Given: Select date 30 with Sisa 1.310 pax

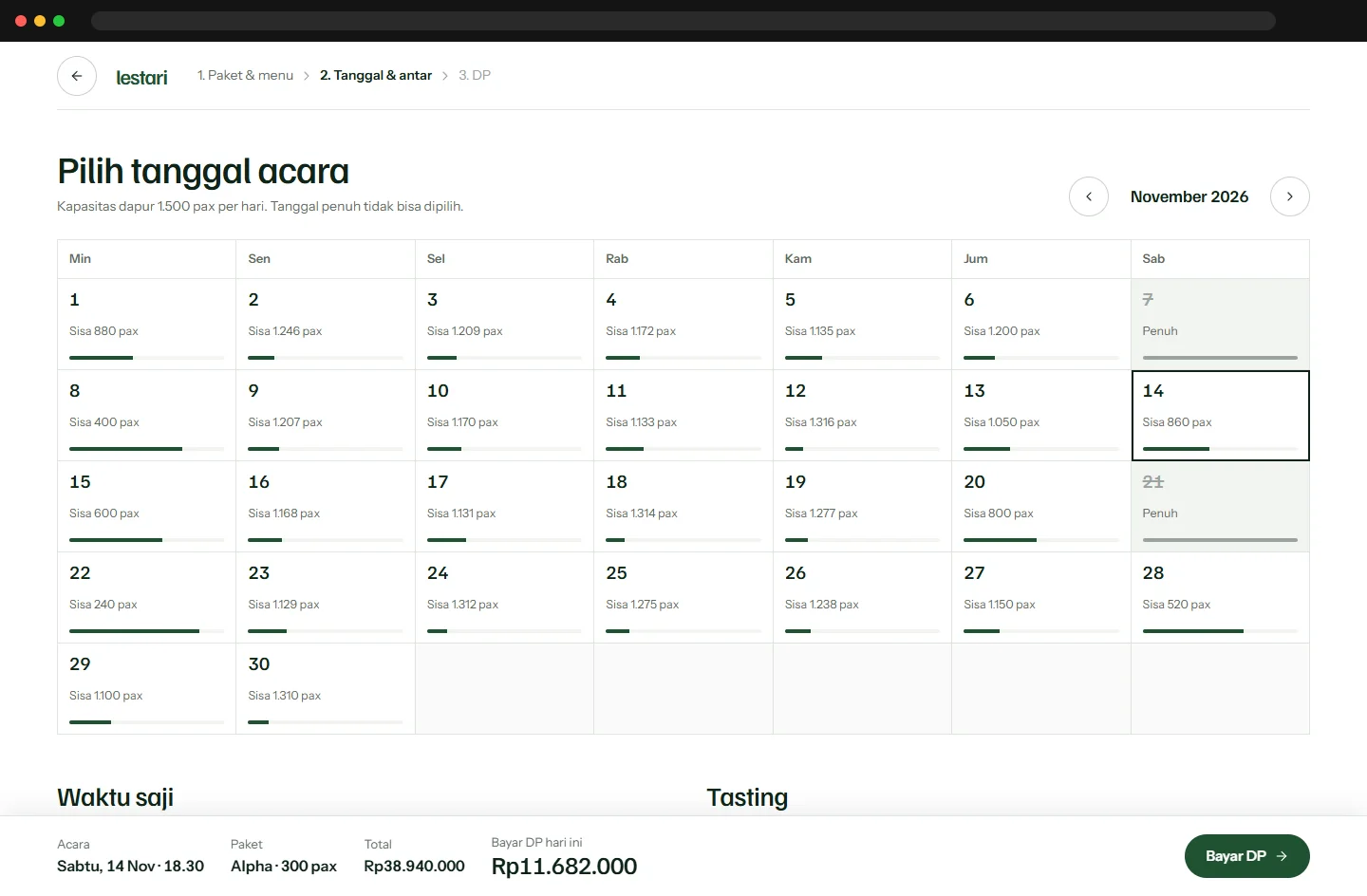Looking at the screenshot, I should click(x=326, y=689).
